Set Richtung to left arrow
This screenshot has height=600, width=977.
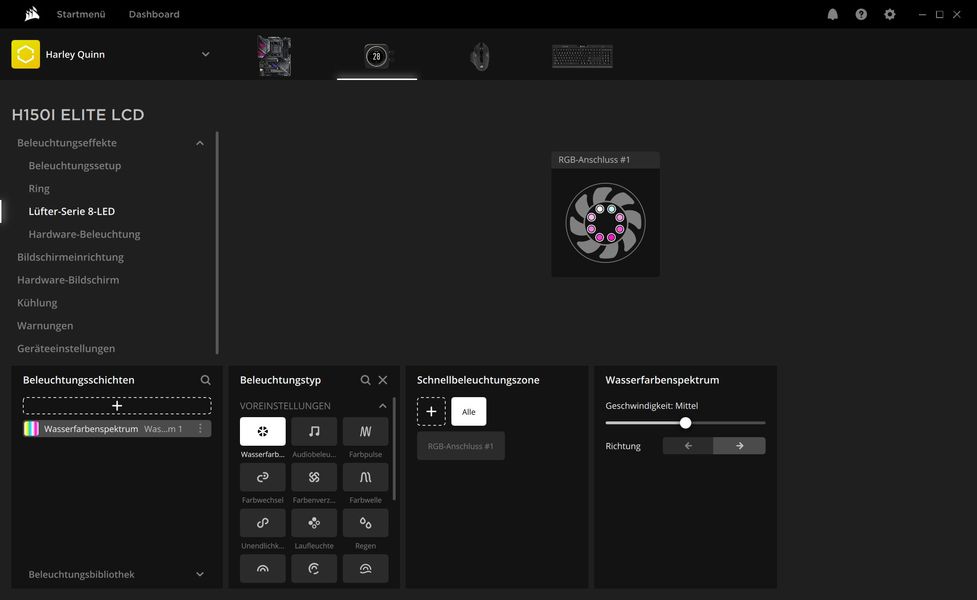(x=689, y=445)
